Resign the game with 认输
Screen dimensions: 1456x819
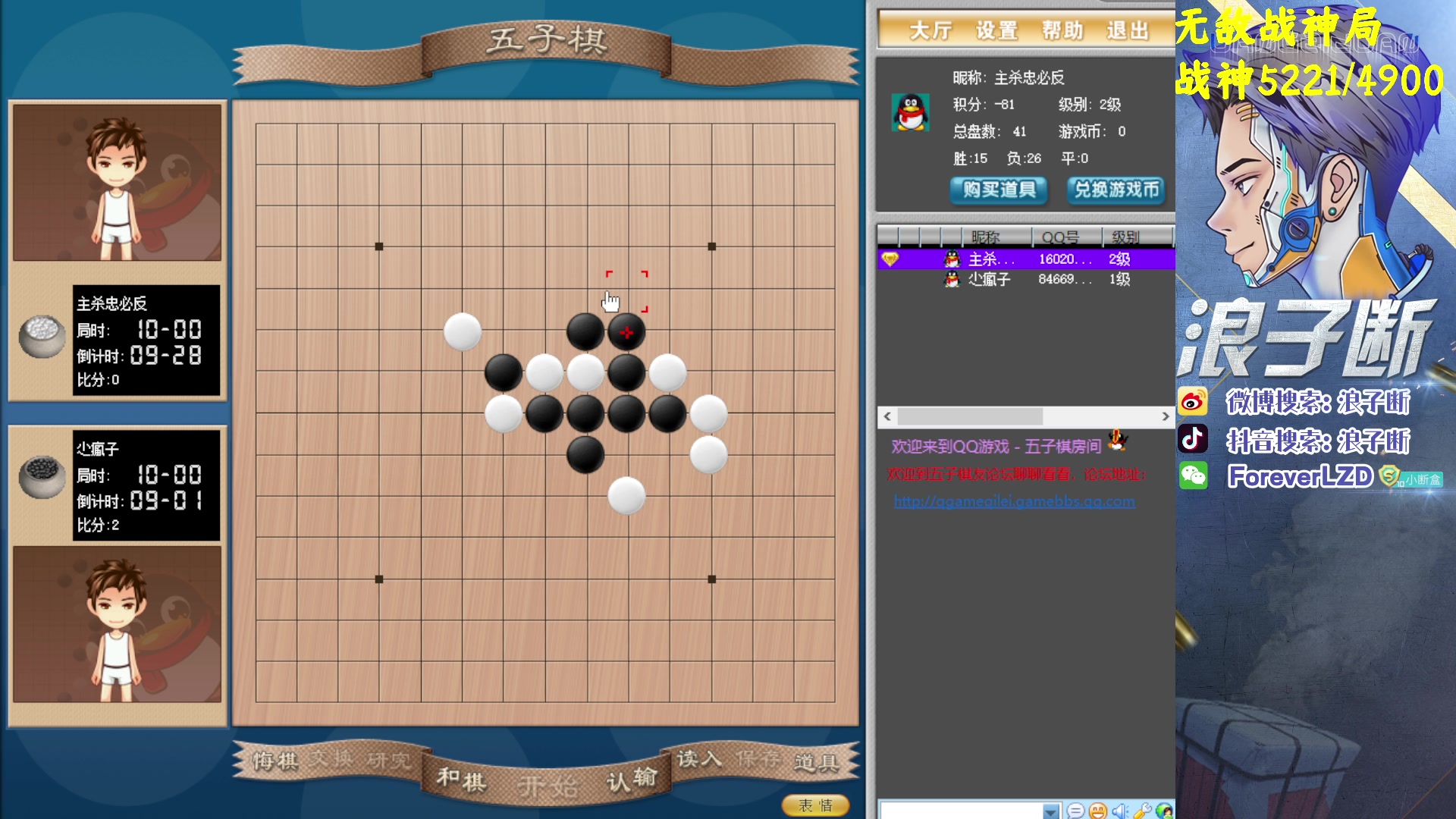tap(632, 778)
